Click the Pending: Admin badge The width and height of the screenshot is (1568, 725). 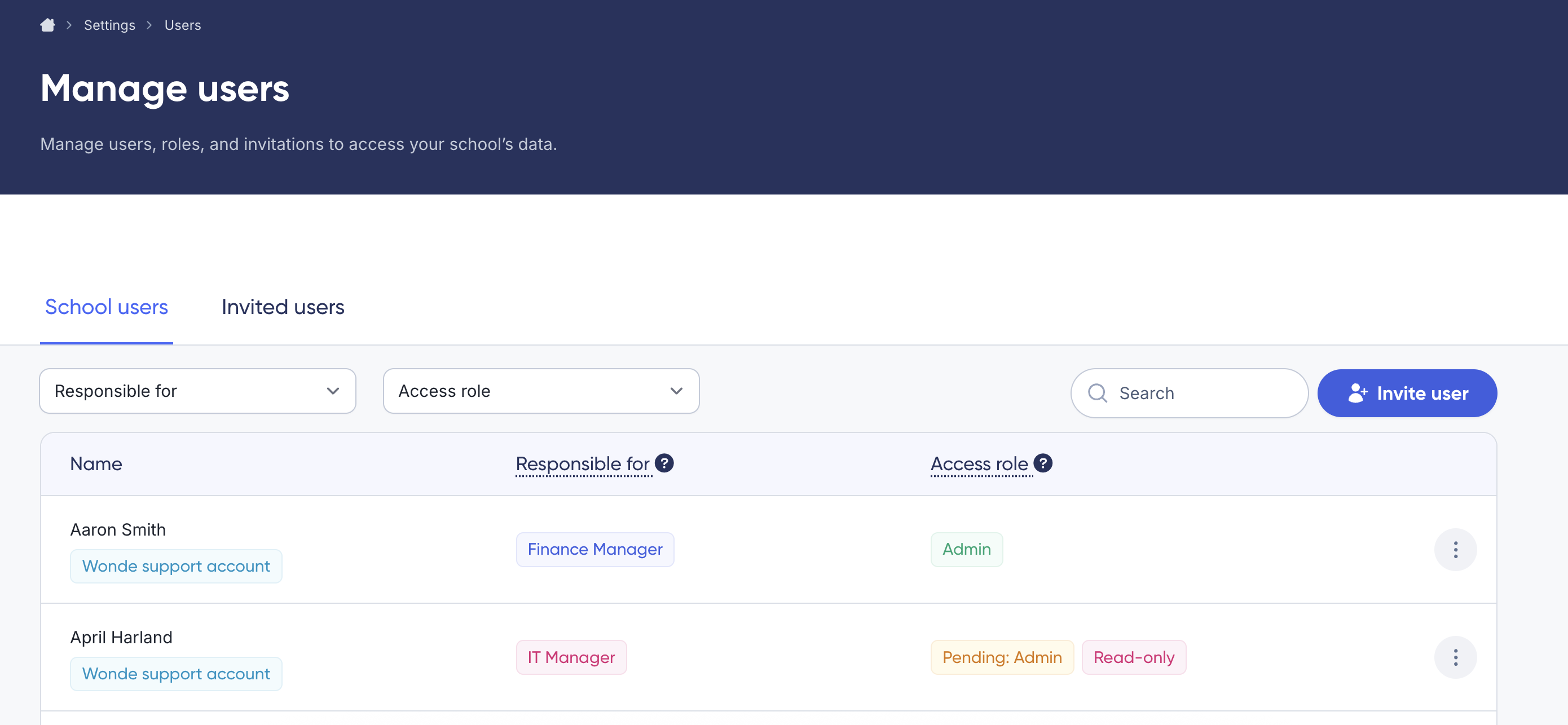click(1001, 657)
